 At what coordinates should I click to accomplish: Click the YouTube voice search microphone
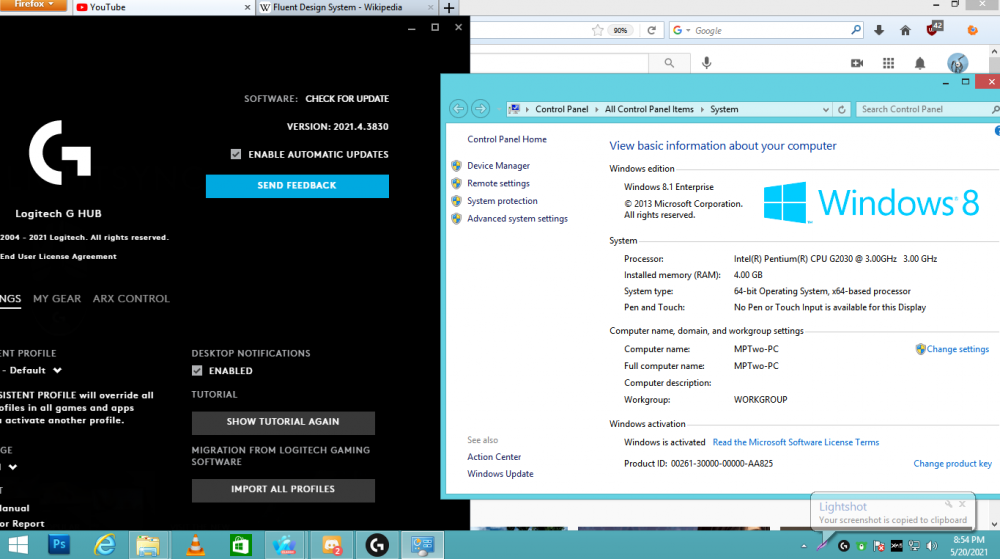[x=706, y=62]
